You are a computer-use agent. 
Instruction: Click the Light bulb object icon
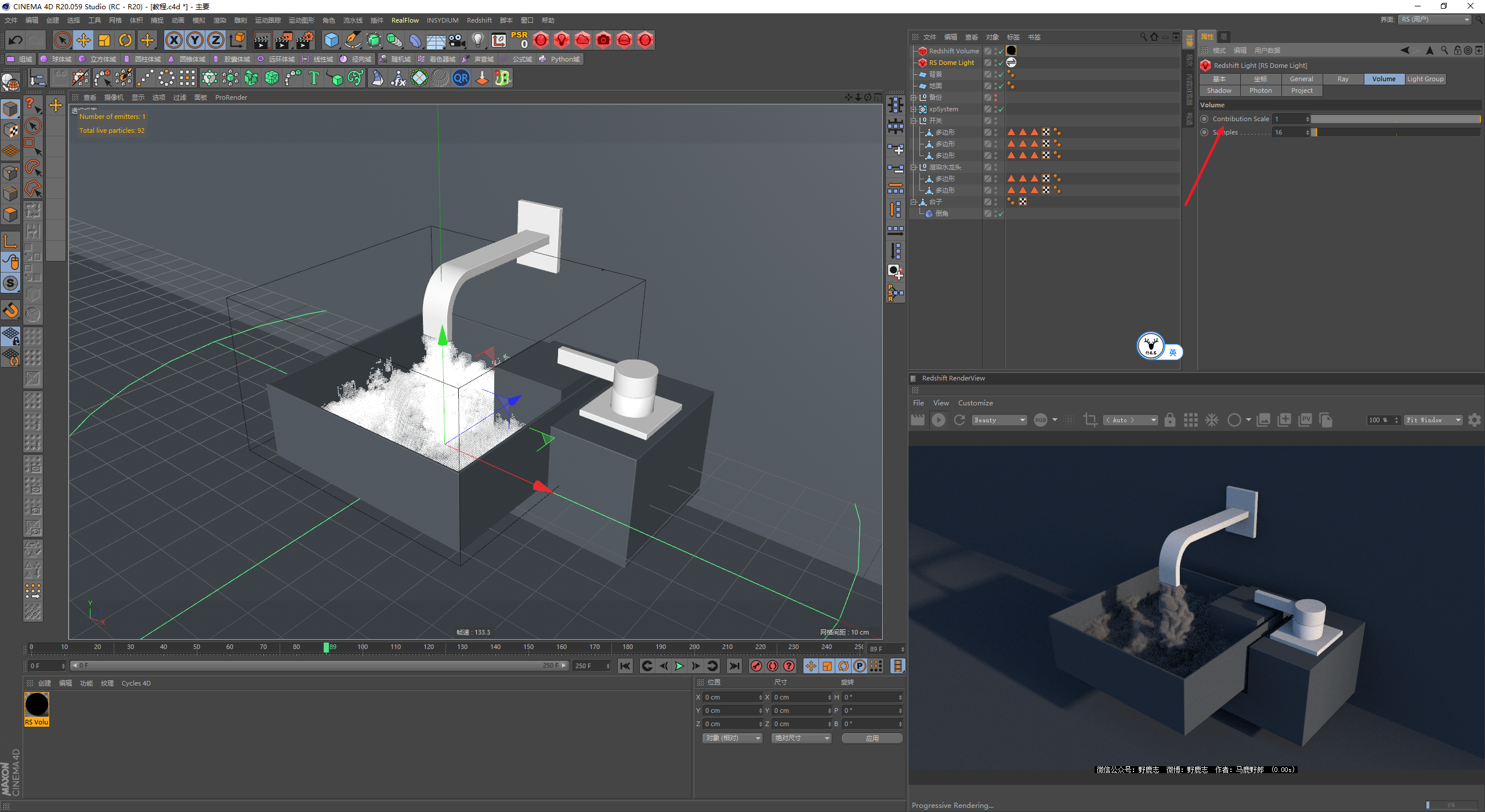477,40
